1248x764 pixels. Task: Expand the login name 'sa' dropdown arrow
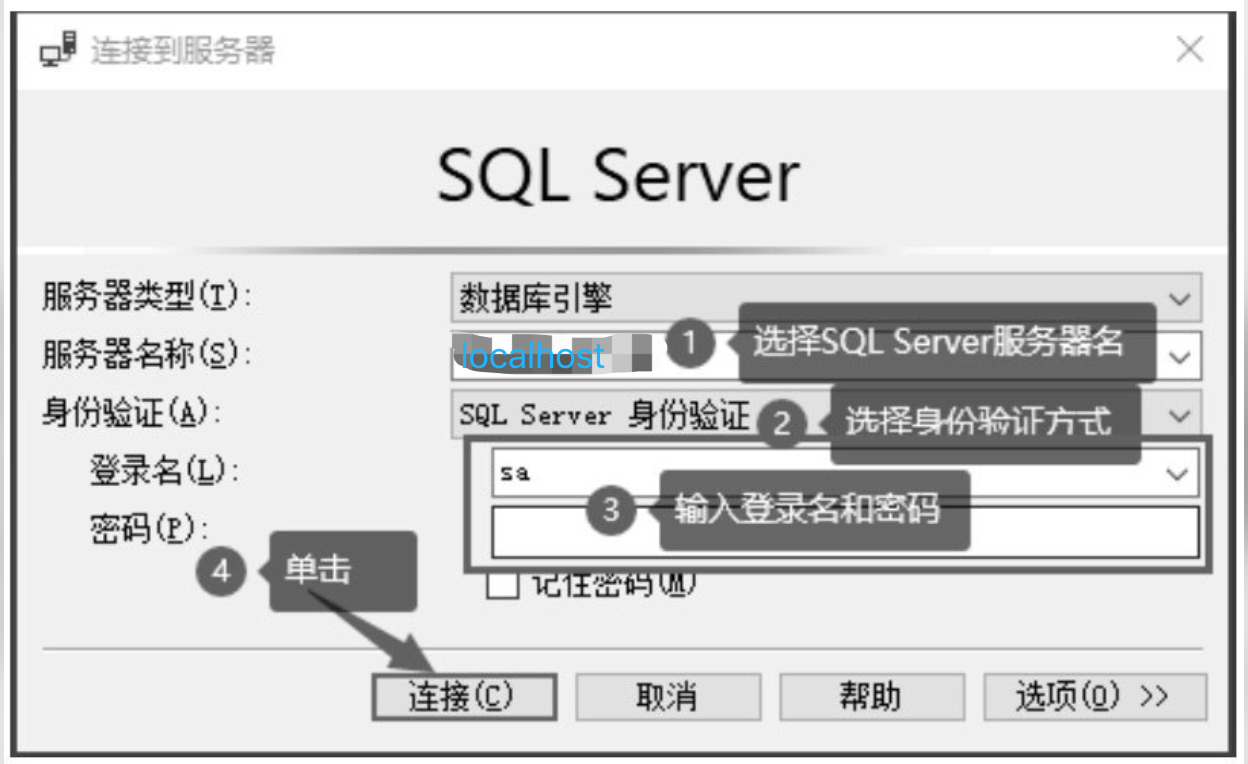[1178, 474]
